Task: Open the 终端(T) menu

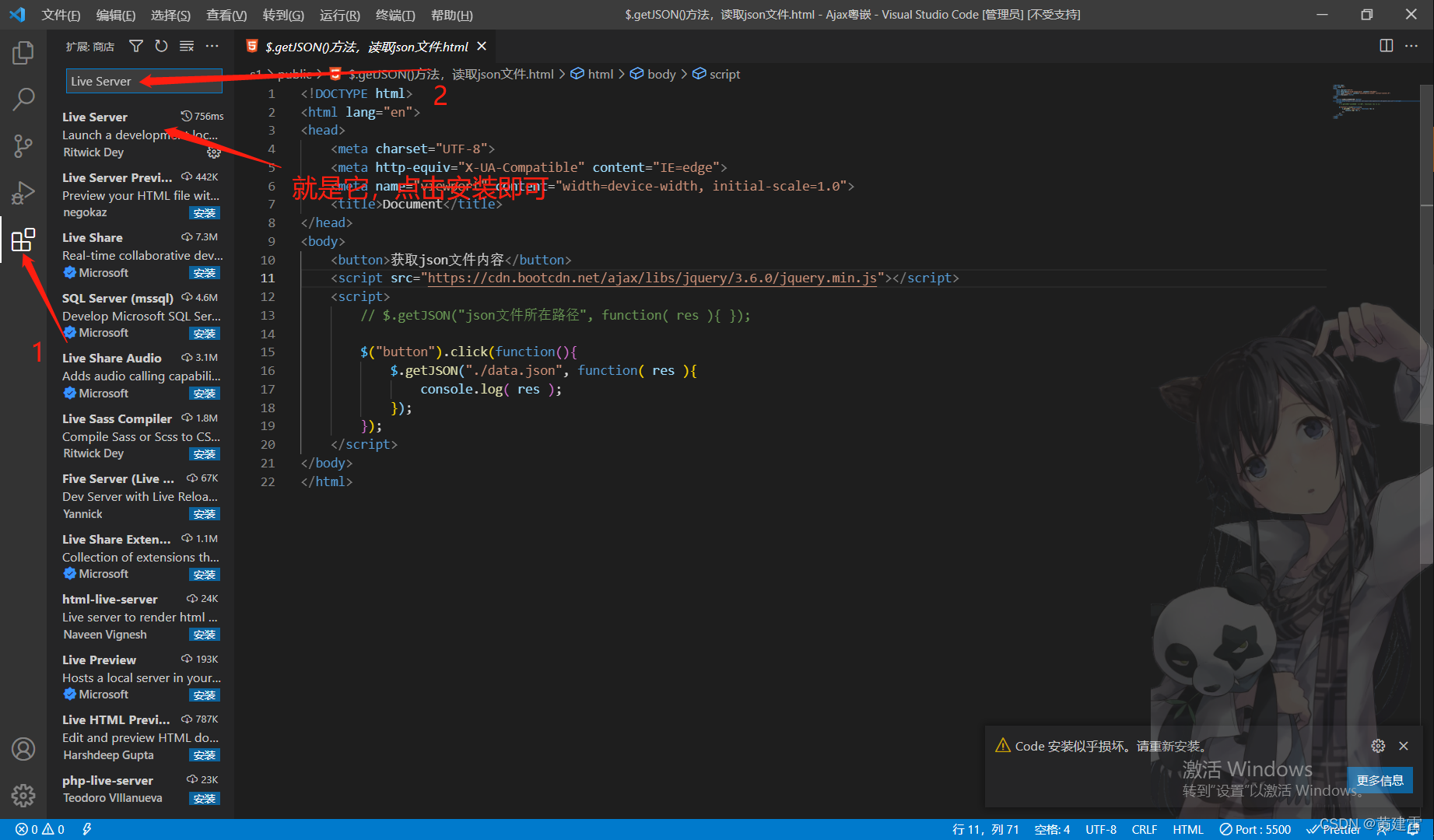Action: (395, 15)
